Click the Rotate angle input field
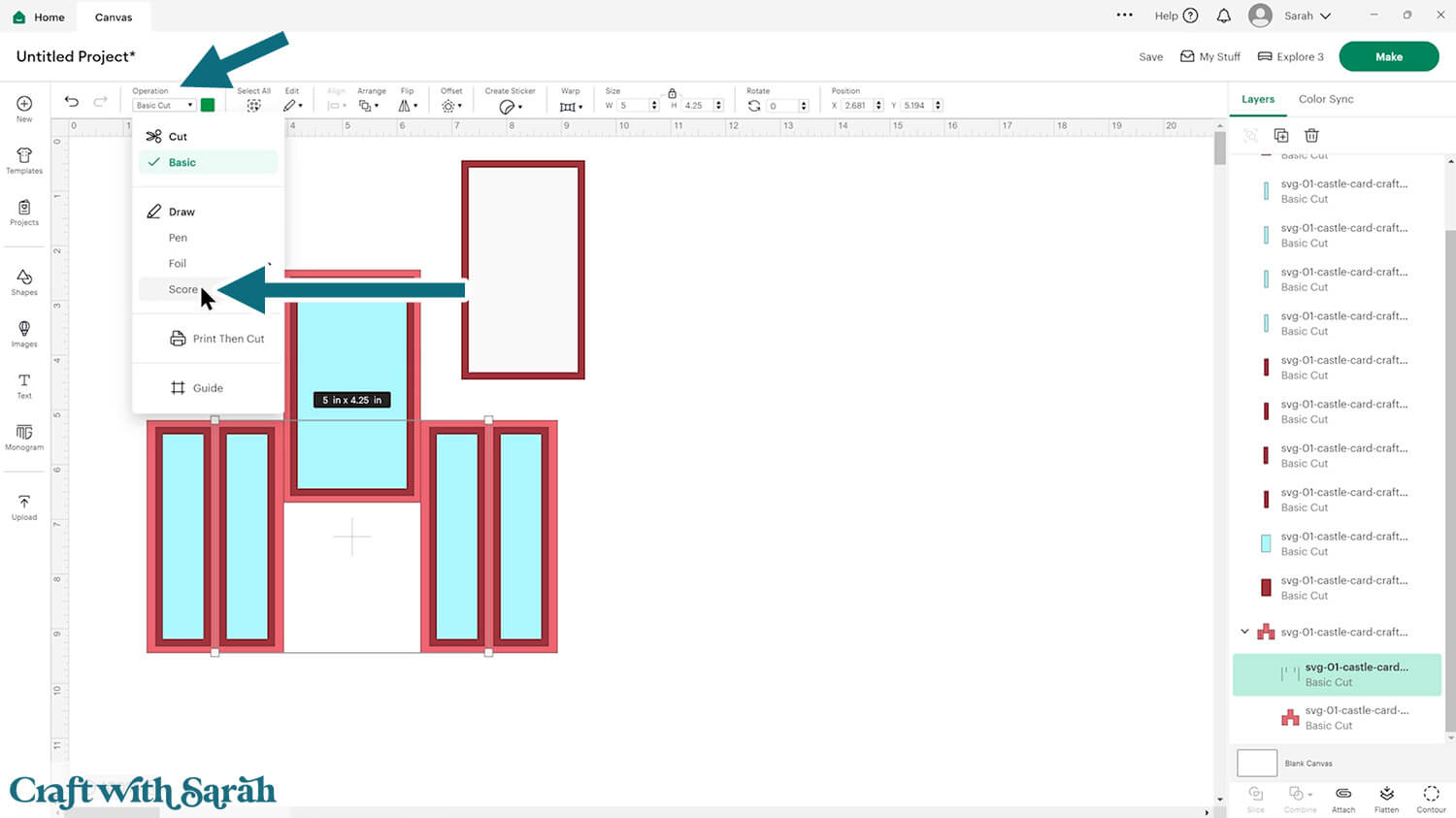Image resolution: width=1456 pixels, height=818 pixels. (781, 106)
